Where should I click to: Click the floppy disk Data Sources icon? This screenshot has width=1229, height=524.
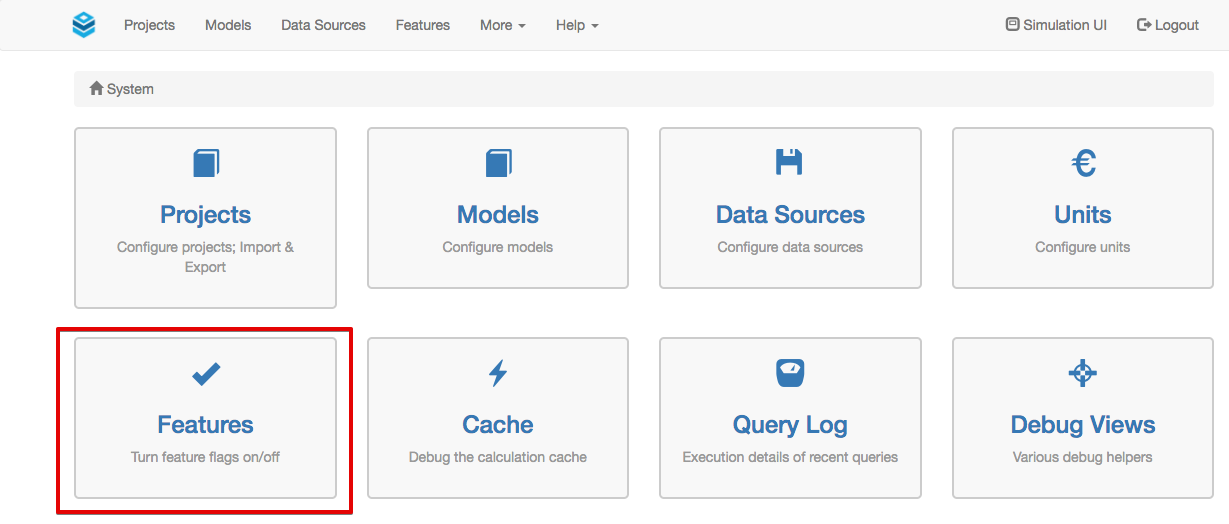coord(789,162)
